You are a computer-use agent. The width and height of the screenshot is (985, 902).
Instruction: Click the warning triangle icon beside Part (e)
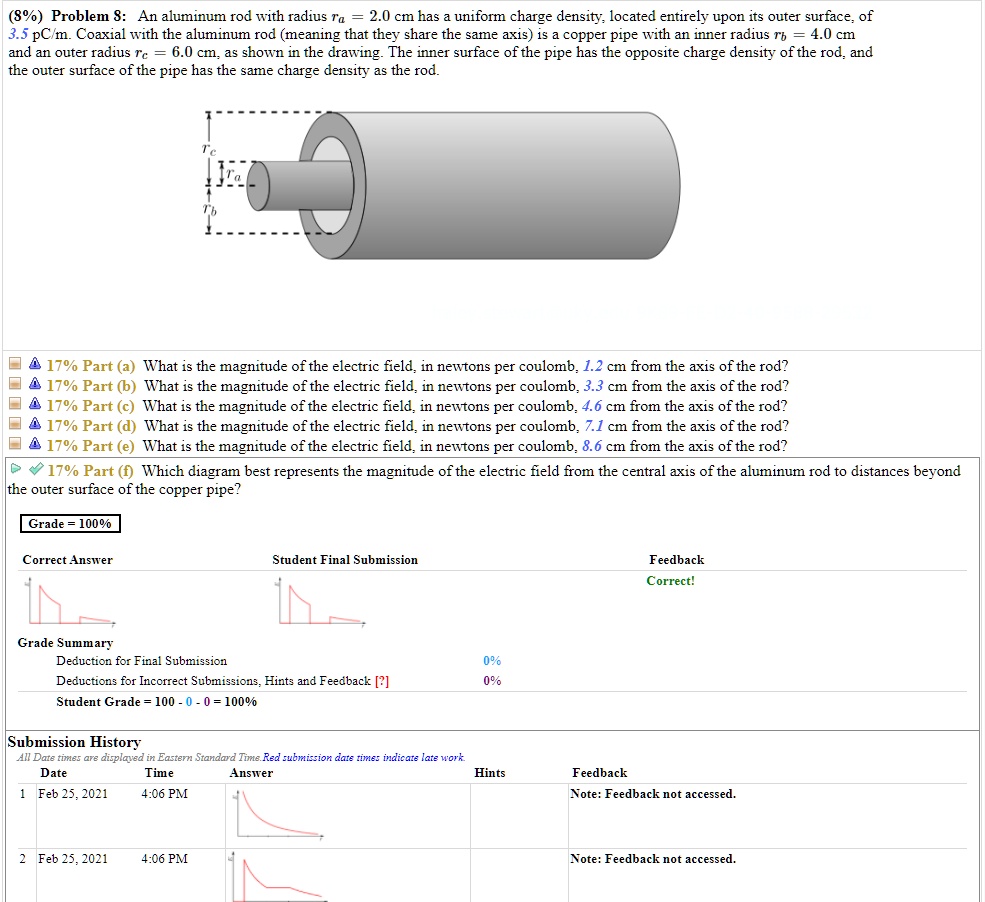click(34, 443)
